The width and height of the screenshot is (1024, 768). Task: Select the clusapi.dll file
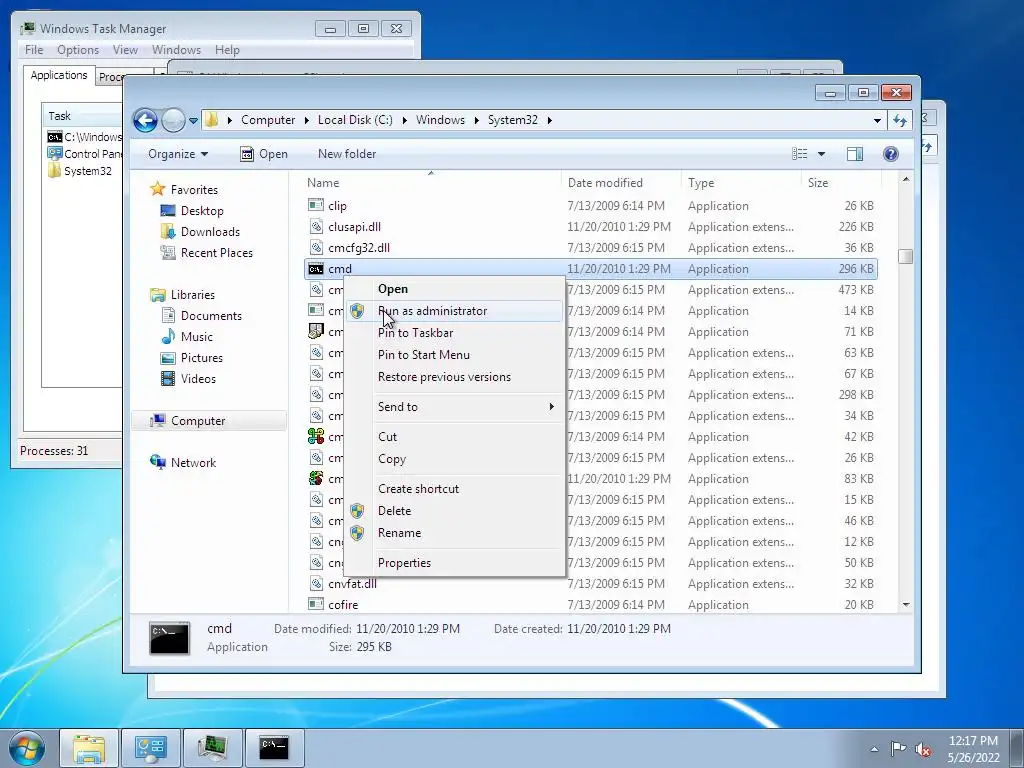(590, 227)
